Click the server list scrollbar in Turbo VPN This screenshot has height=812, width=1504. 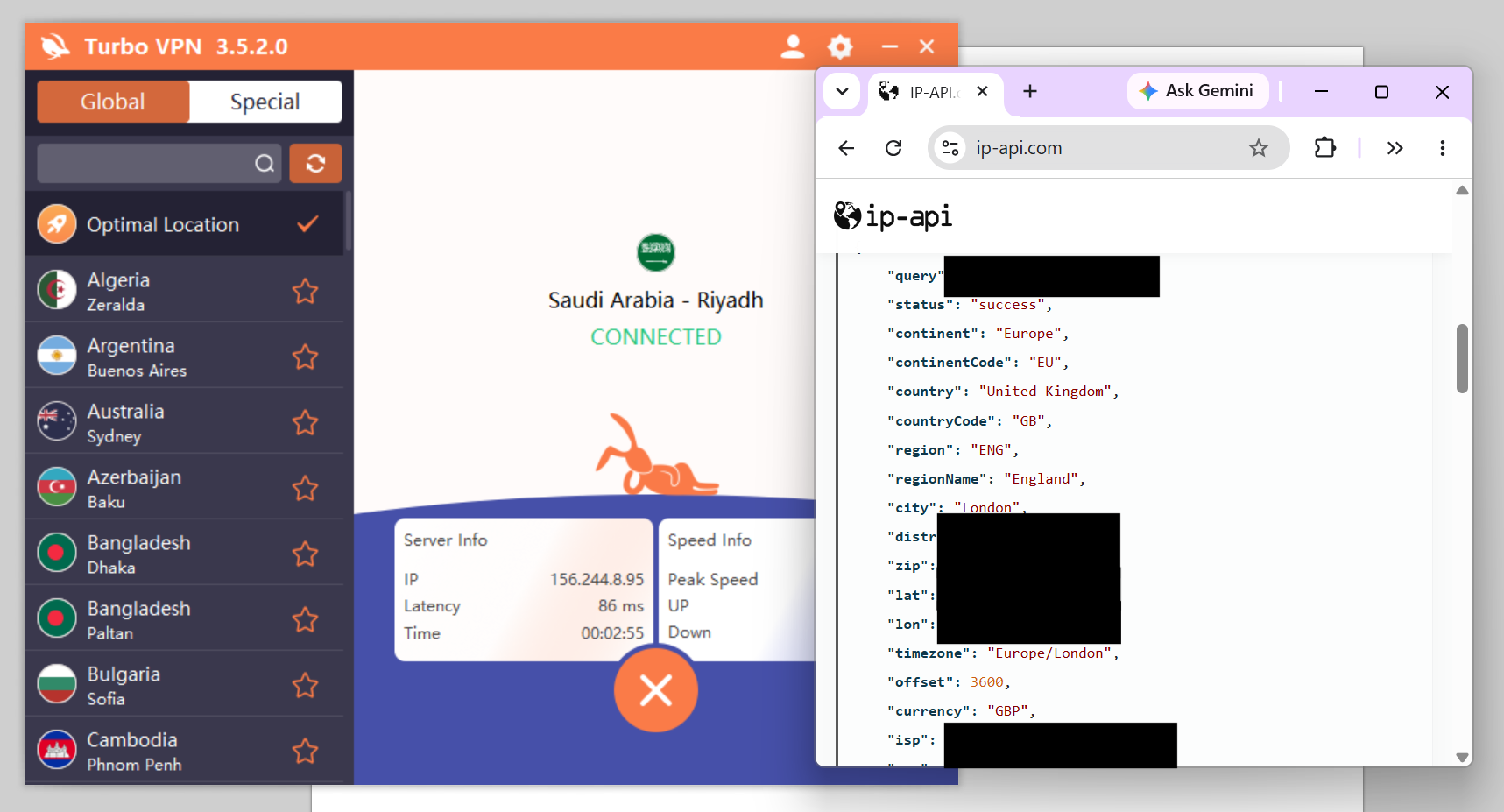point(348,222)
